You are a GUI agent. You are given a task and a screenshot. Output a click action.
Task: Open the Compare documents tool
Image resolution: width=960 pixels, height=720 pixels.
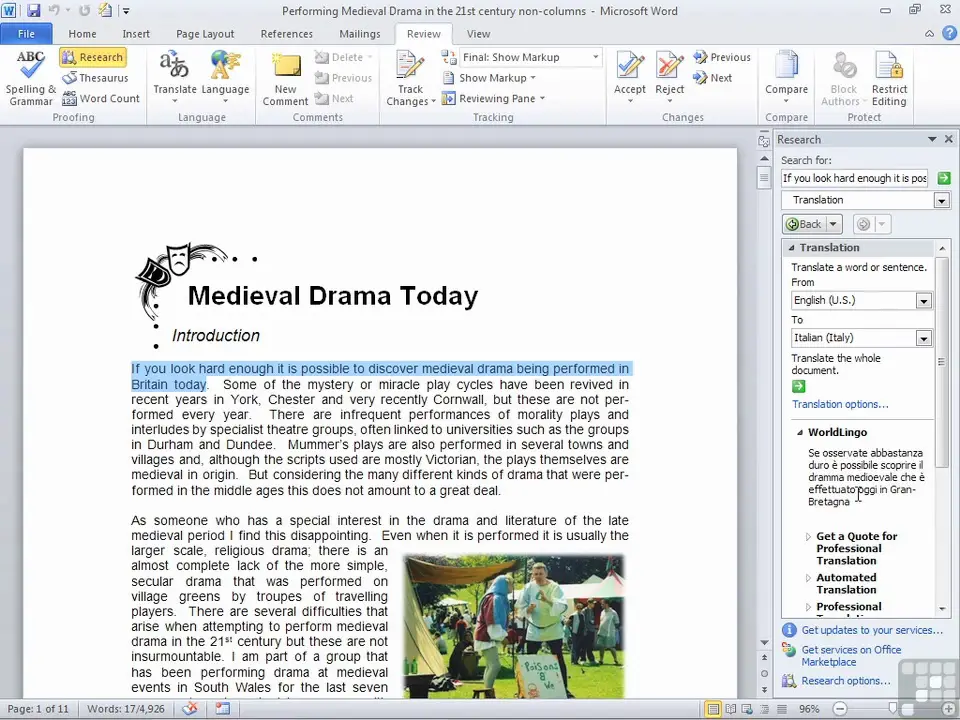coord(786,78)
